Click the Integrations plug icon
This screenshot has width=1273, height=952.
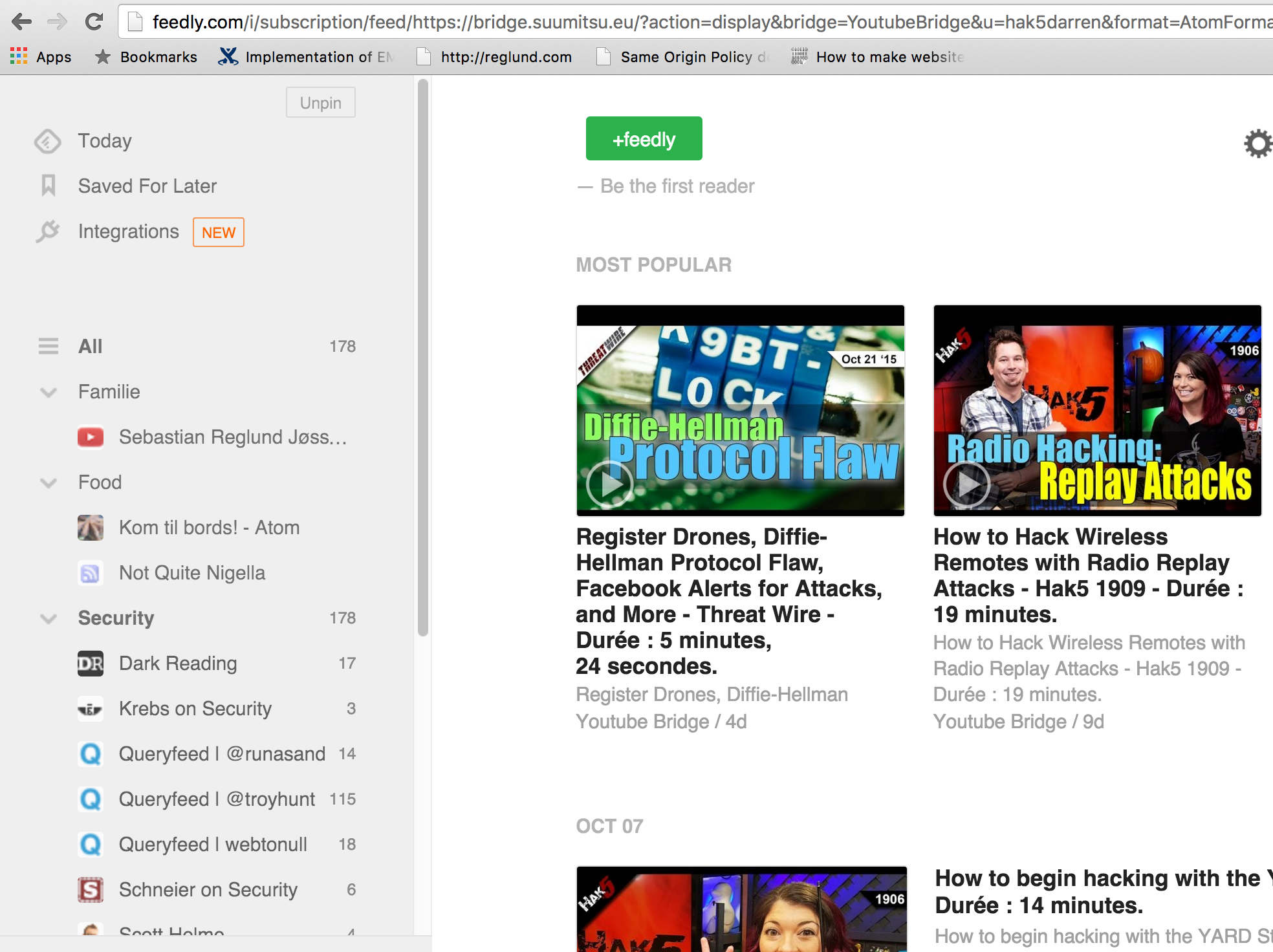click(x=47, y=232)
